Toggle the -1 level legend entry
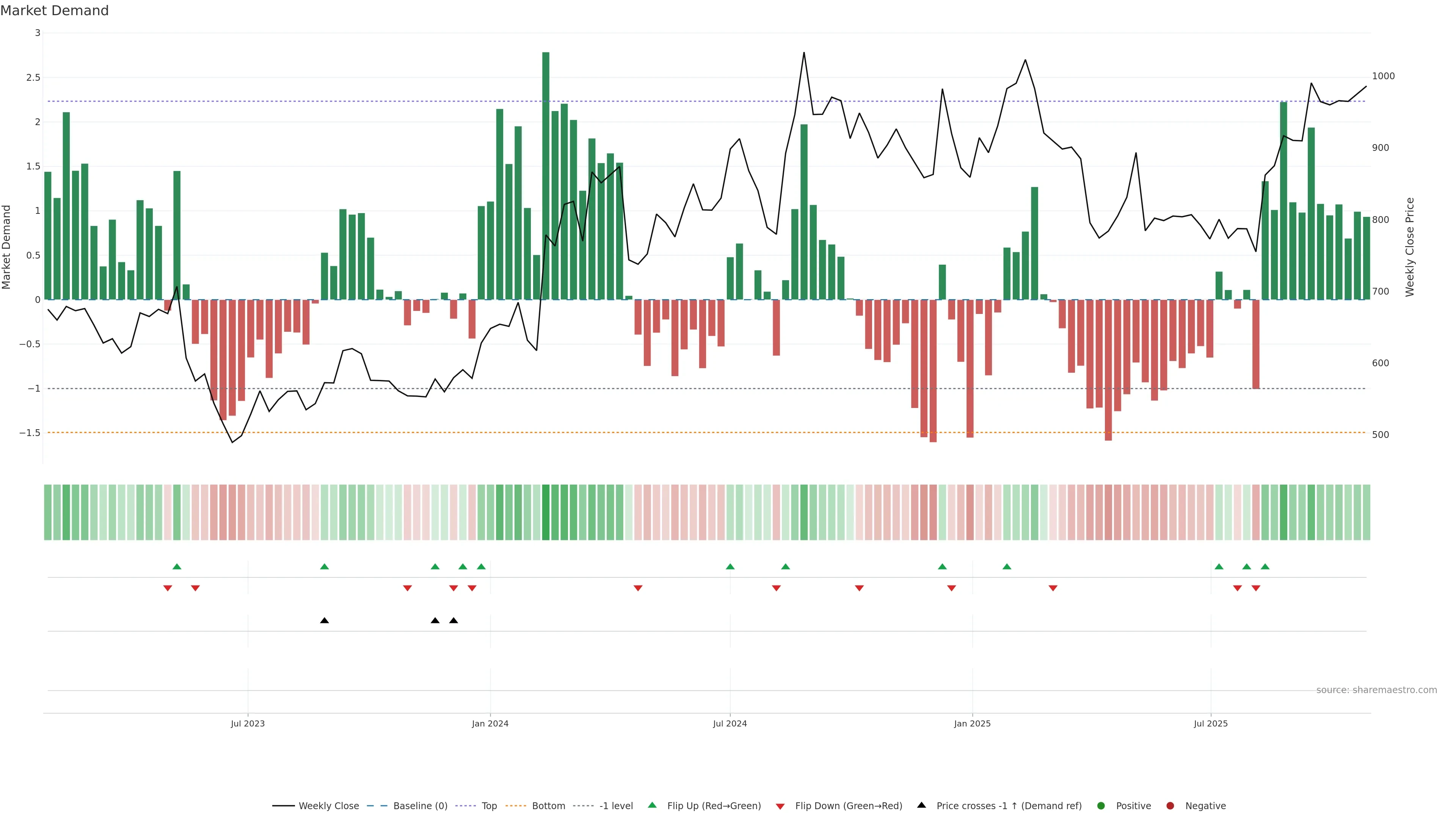Screen dimensions: 1456x819 point(615,805)
